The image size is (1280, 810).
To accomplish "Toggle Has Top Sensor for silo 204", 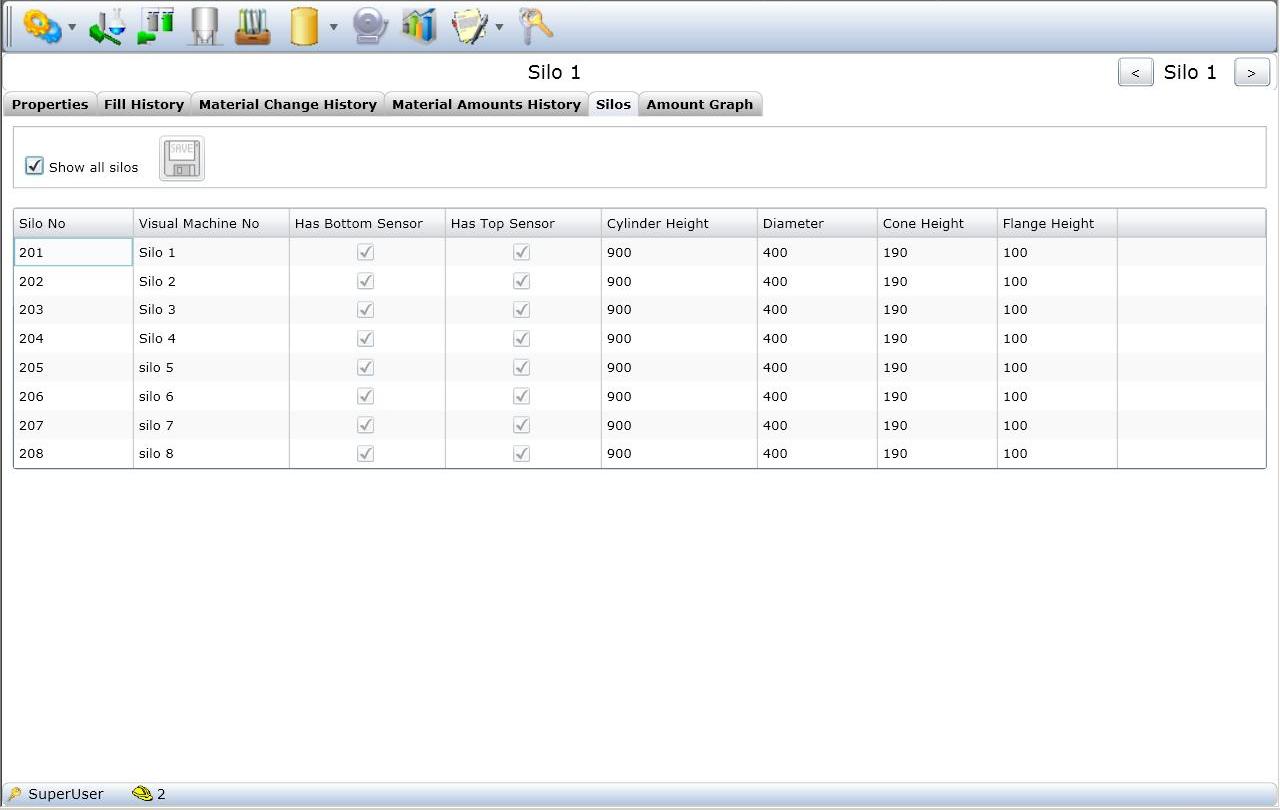I will (x=522, y=338).
